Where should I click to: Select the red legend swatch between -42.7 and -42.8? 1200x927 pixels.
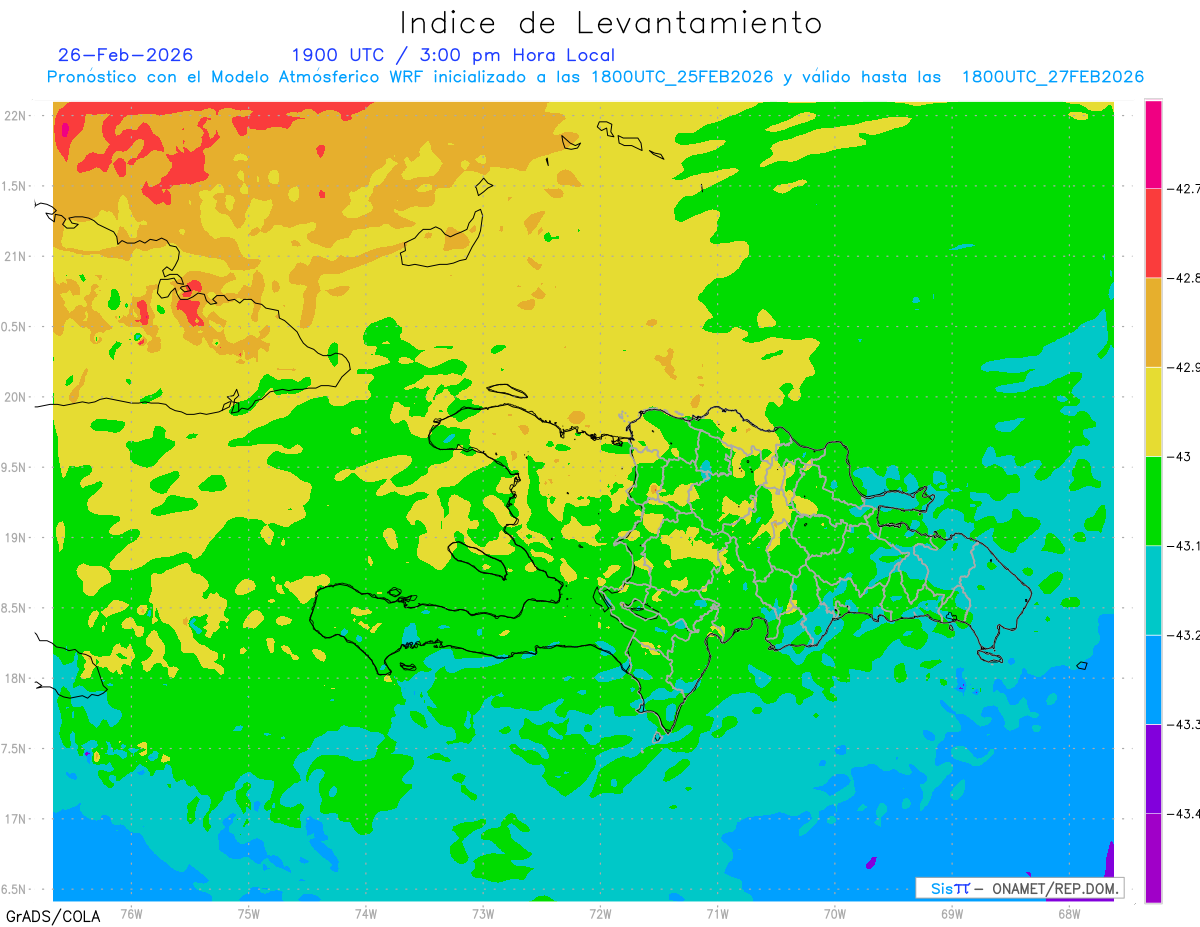pos(1153,233)
